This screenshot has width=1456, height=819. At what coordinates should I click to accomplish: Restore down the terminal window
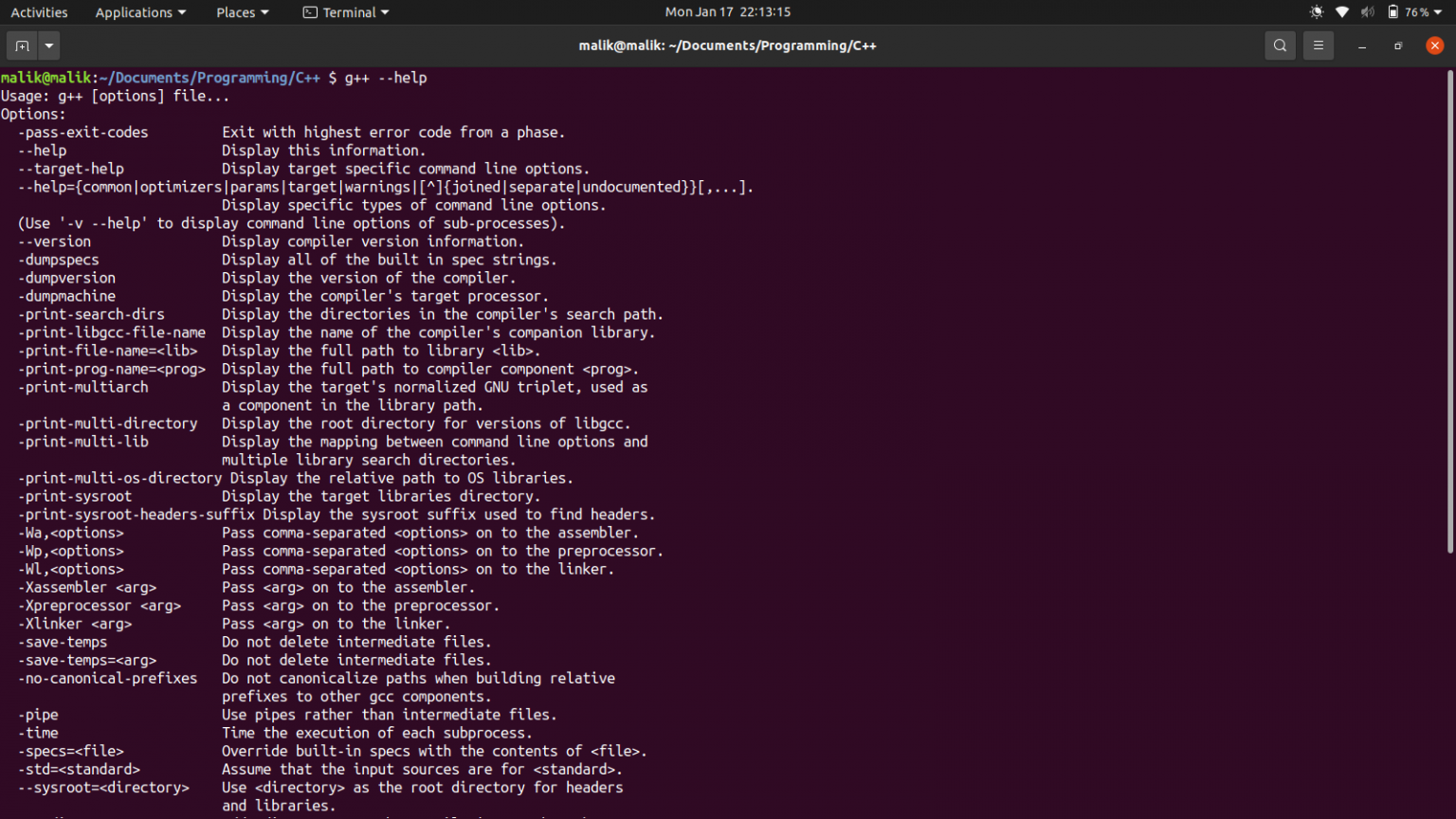pyautogui.click(x=1398, y=45)
